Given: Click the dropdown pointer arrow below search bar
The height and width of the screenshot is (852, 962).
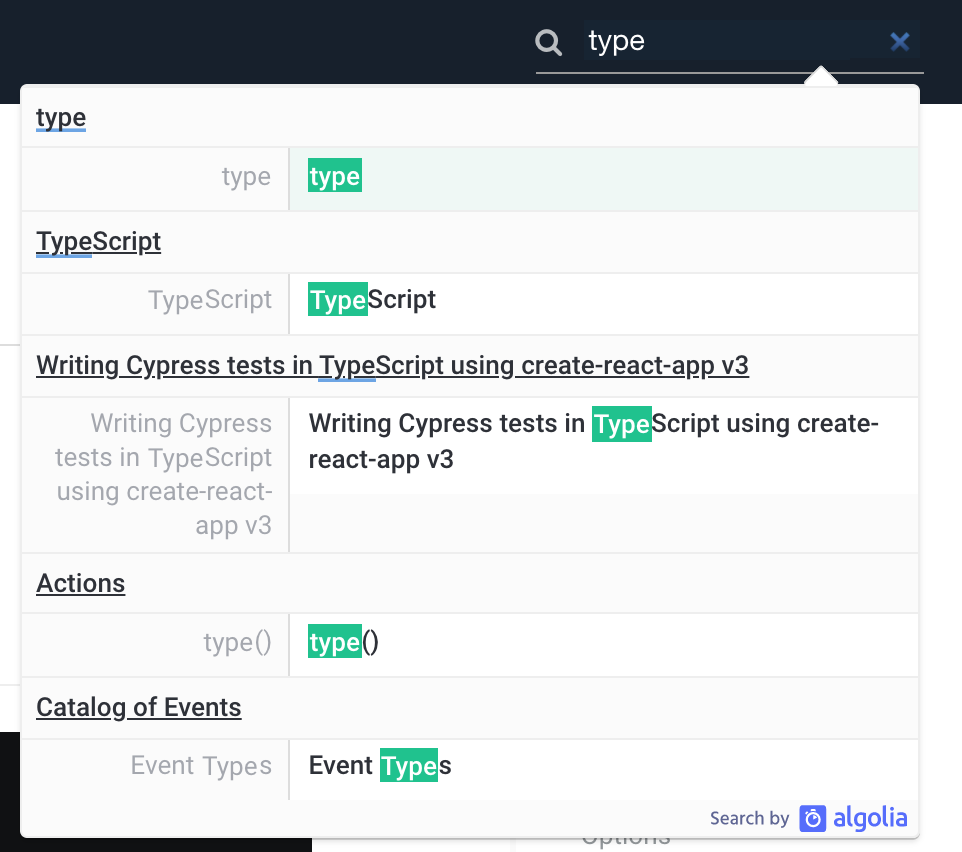Looking at the screenshot, I should coord(820,76).
